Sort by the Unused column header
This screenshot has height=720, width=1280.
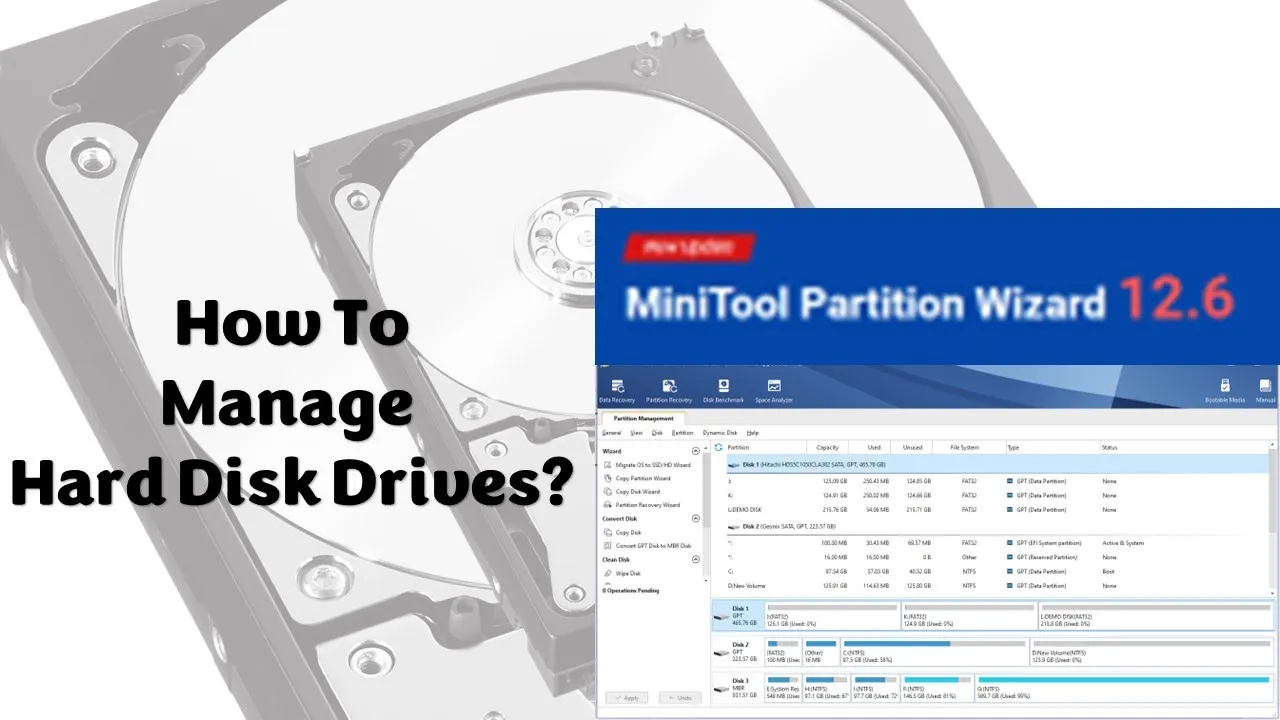coord(912,447)
